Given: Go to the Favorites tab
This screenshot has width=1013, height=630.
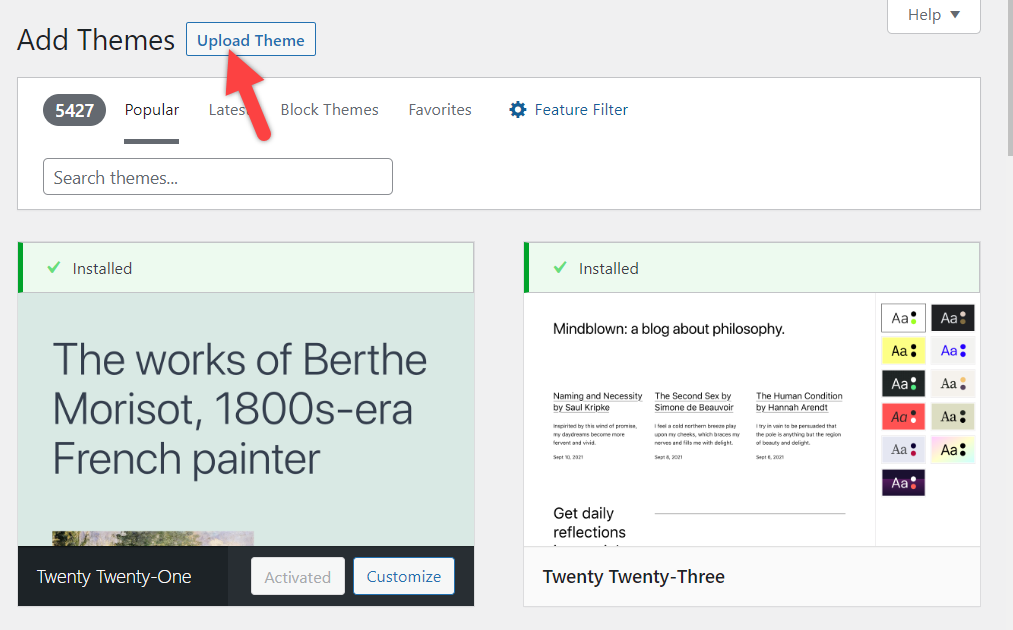Looking at the screenshot, I should pos(440,110).
